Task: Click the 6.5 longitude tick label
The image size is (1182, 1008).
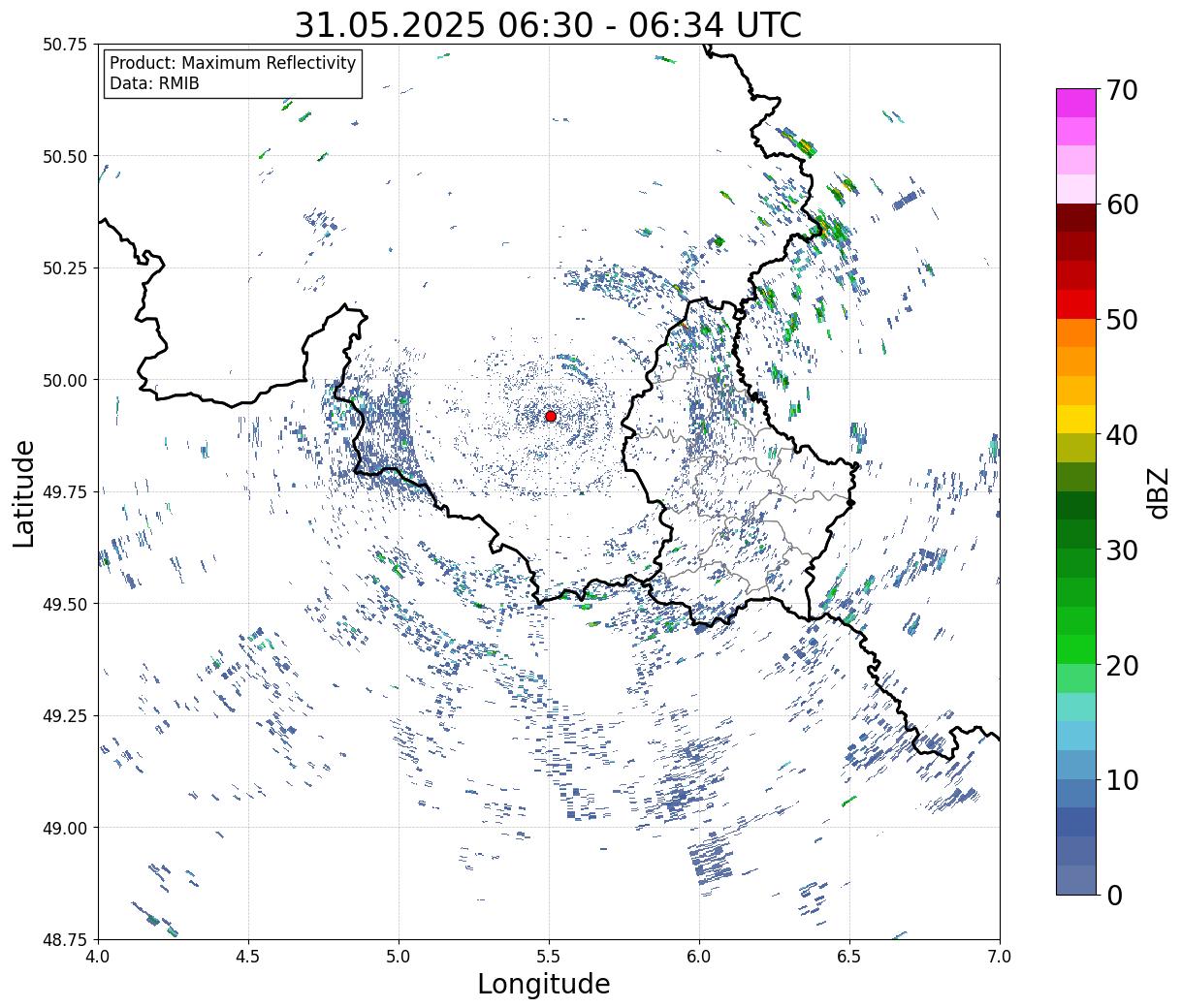Action: [849, 957]
